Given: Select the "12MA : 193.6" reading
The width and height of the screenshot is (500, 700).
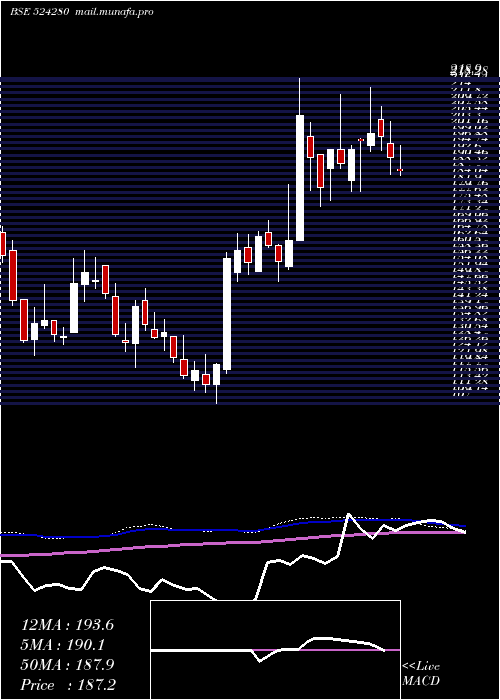Looking at the screenshot, I should point(67,625).
